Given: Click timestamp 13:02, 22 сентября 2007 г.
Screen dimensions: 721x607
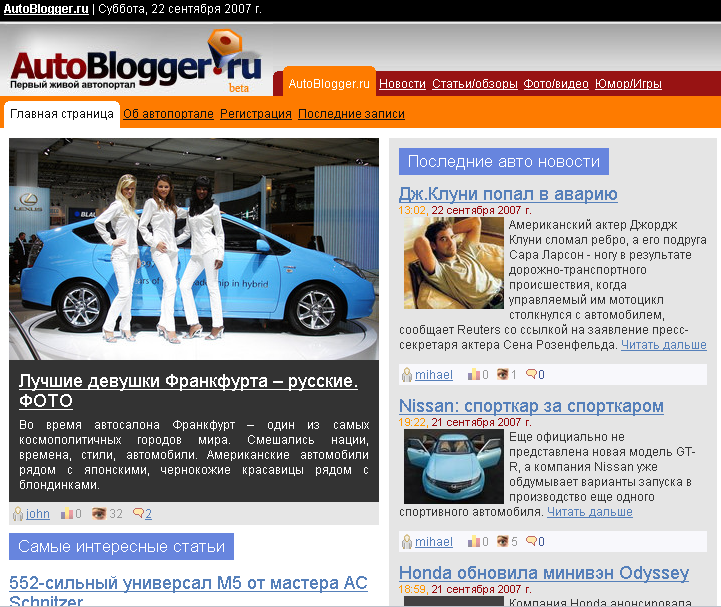Looking at the screenshot, I should coord(465,210).
